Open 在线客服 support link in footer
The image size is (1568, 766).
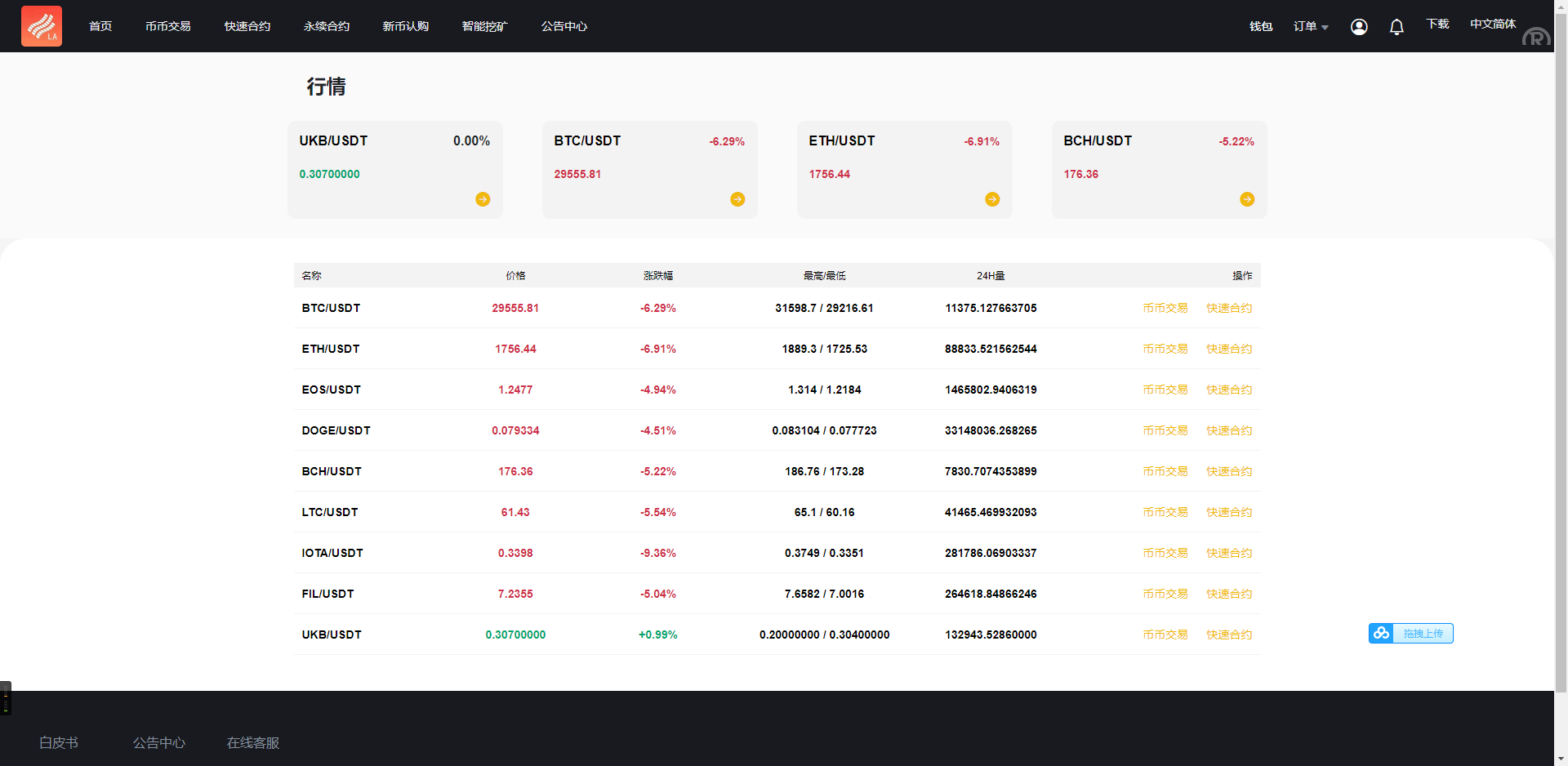click(253, 742)
